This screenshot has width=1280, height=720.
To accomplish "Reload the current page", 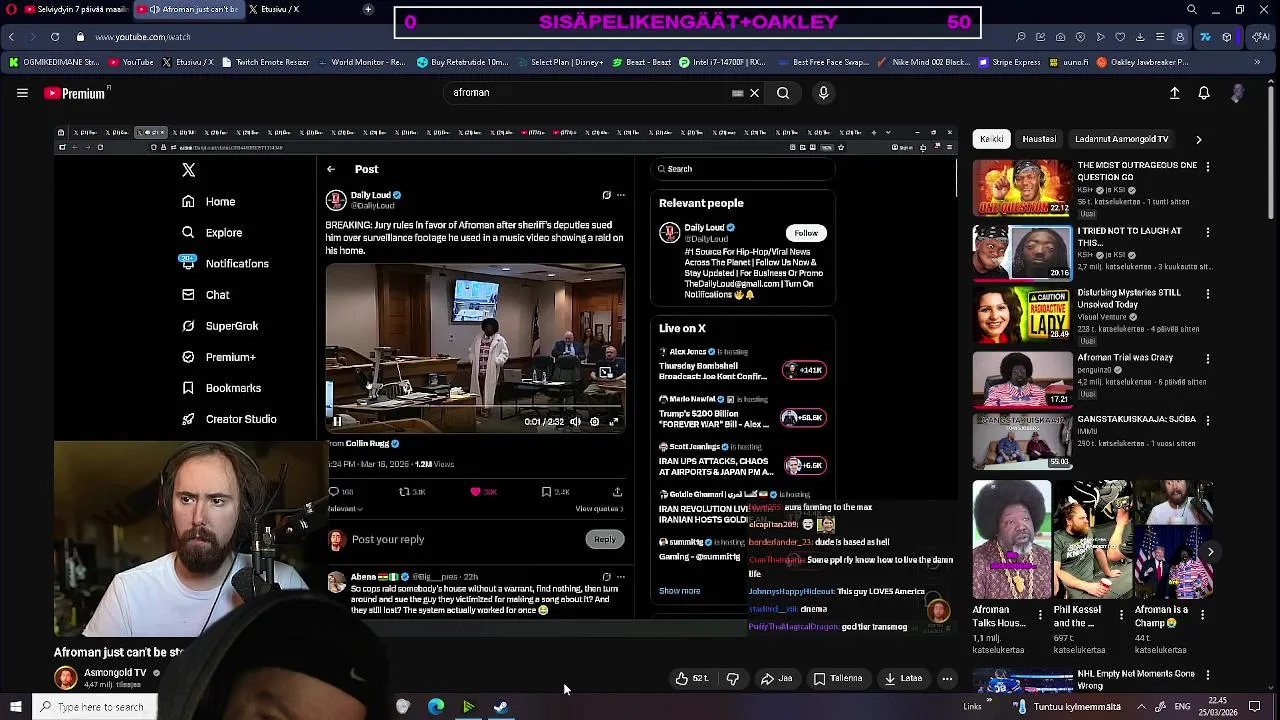I will click(x=55, y=37).
